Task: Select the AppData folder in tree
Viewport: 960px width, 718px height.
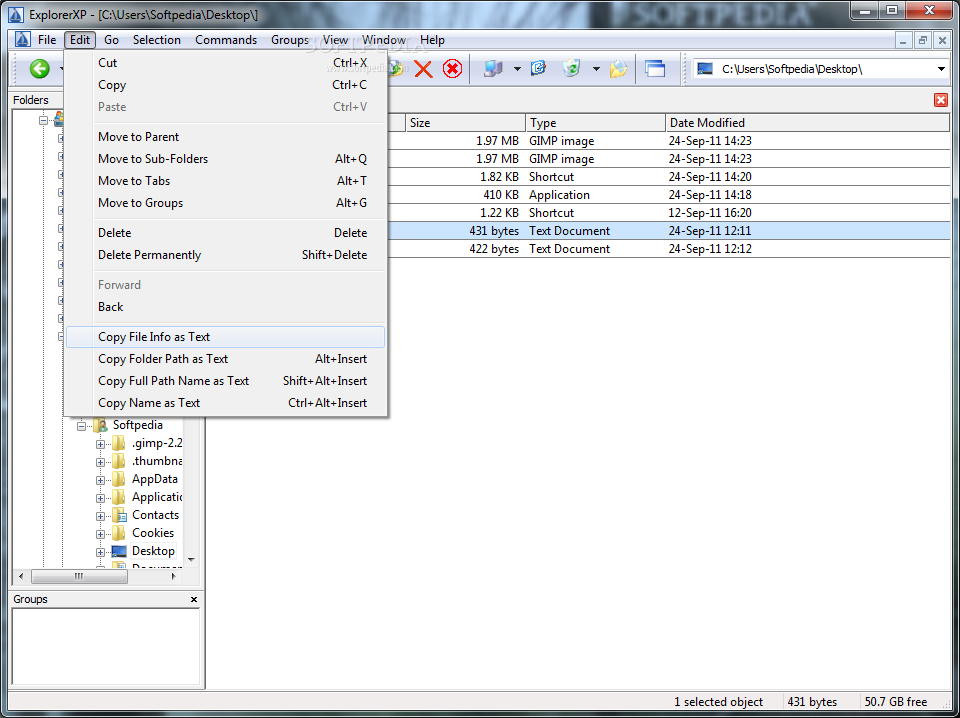Action: (155, 479)
